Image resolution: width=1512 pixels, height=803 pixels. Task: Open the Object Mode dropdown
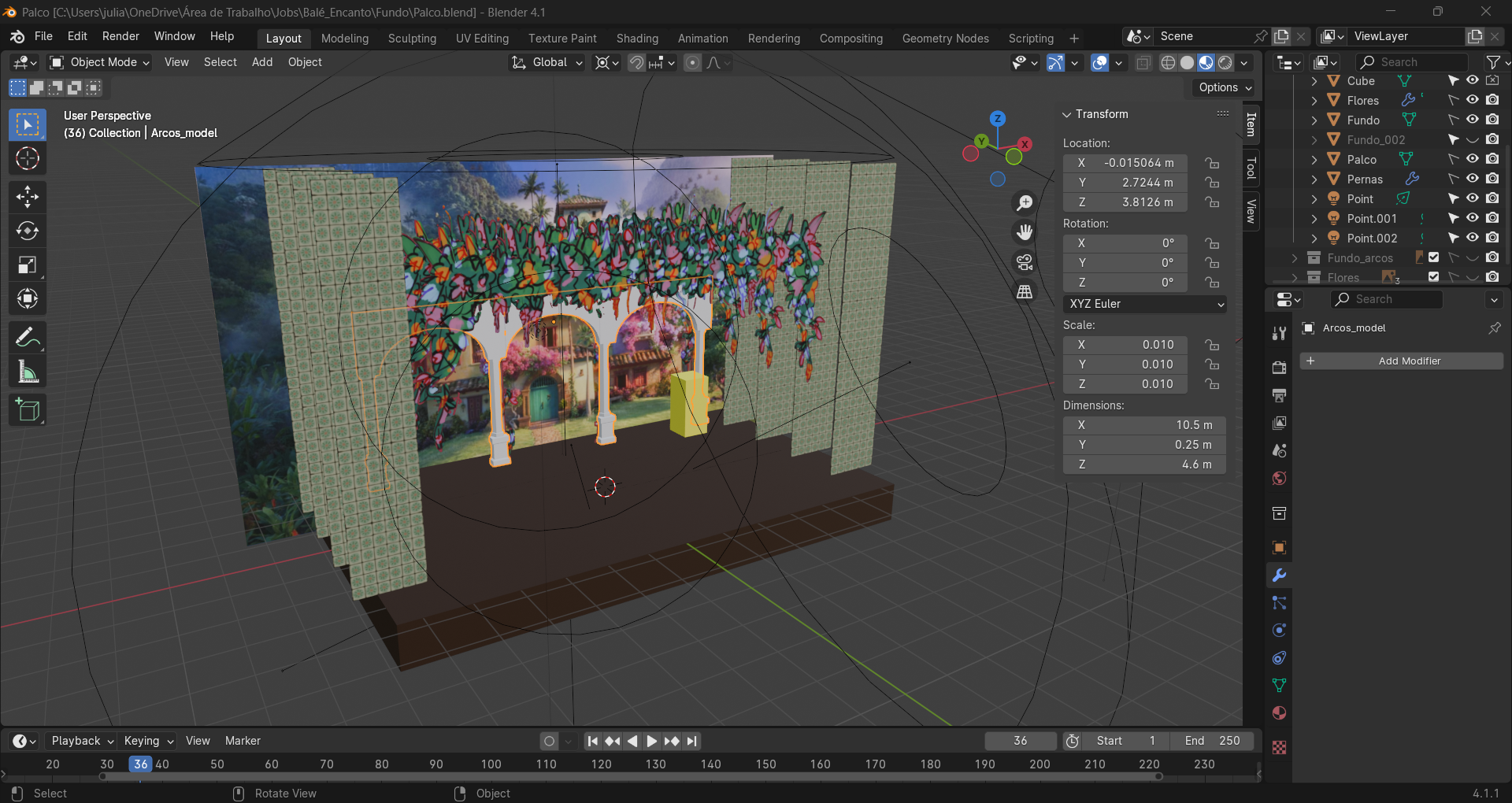pyautogui.click(x=99, y=62)
